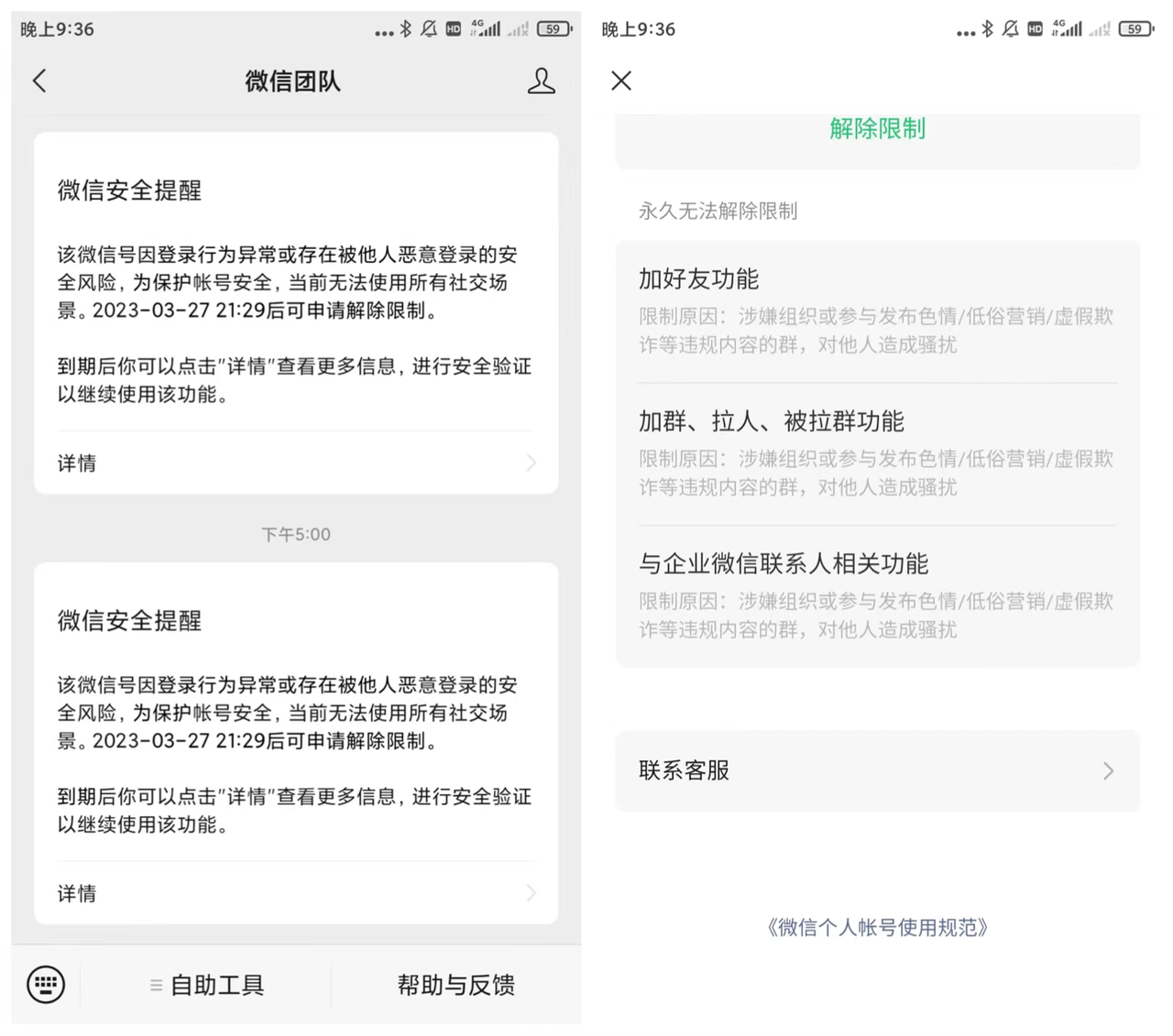Tap the chevron beside first 详情
The image size is (1173, 1036).
532,463
